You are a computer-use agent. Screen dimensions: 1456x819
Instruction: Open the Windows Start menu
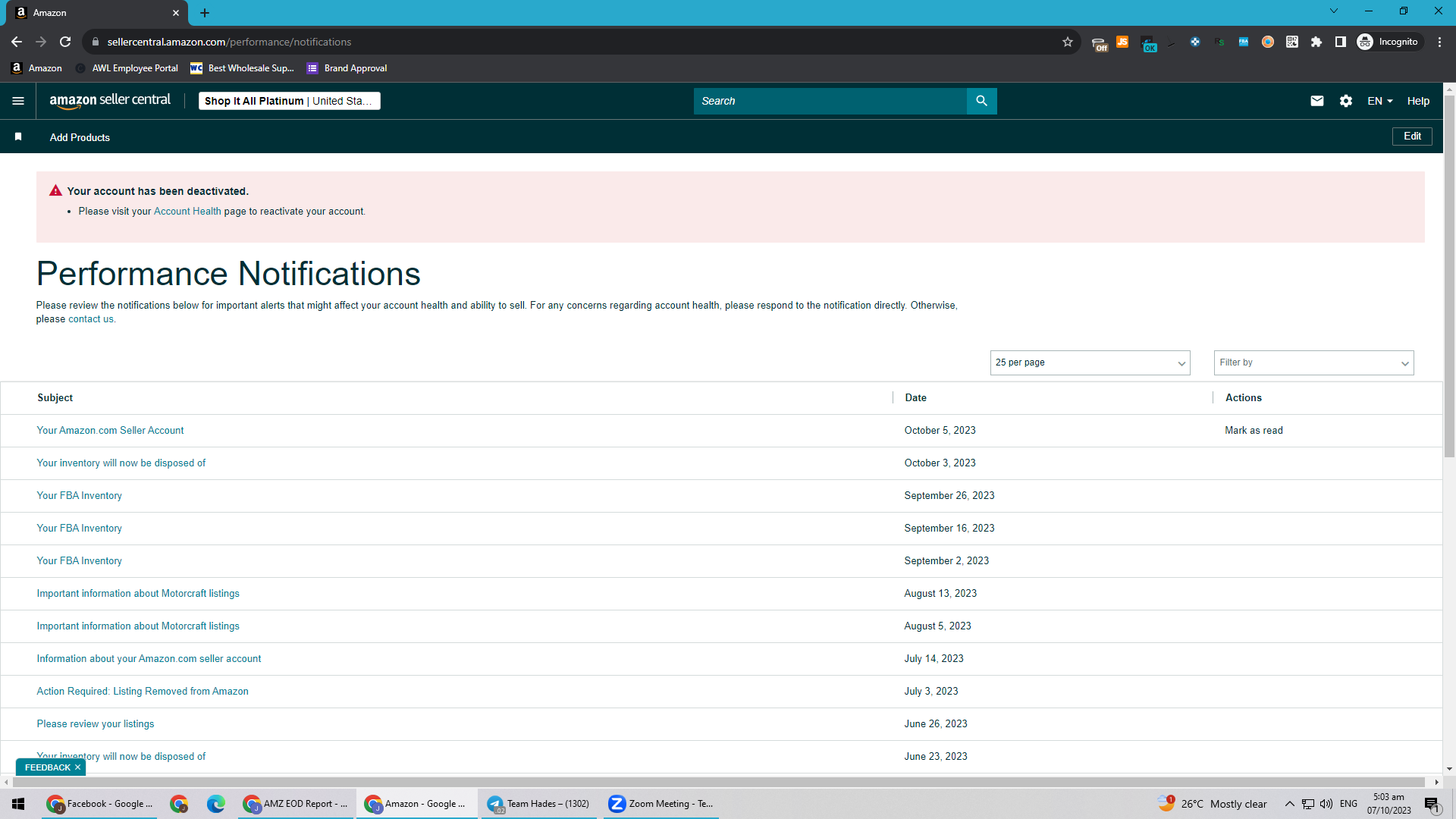18,804
